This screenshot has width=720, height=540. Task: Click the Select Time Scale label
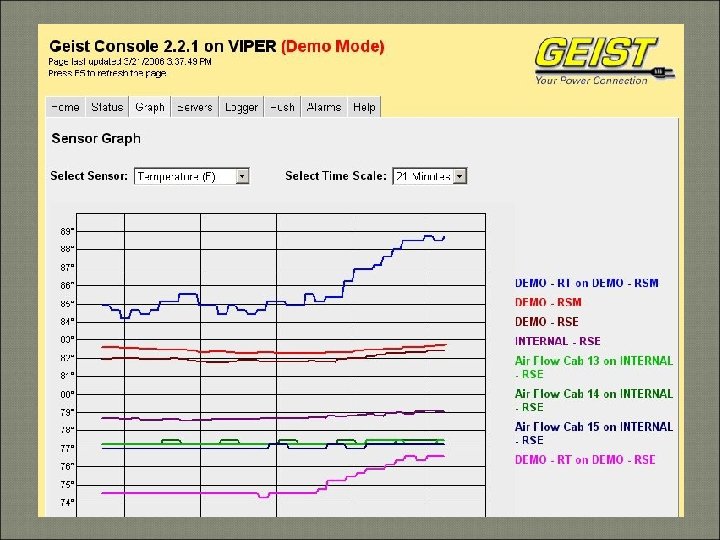(x=336, y=176)
